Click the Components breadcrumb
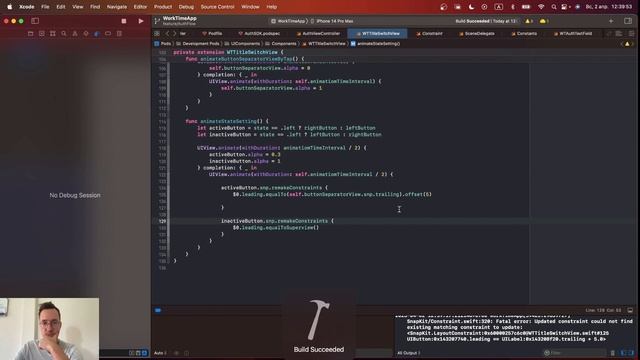Screen dimensions: 640x360 click(281, 44)
